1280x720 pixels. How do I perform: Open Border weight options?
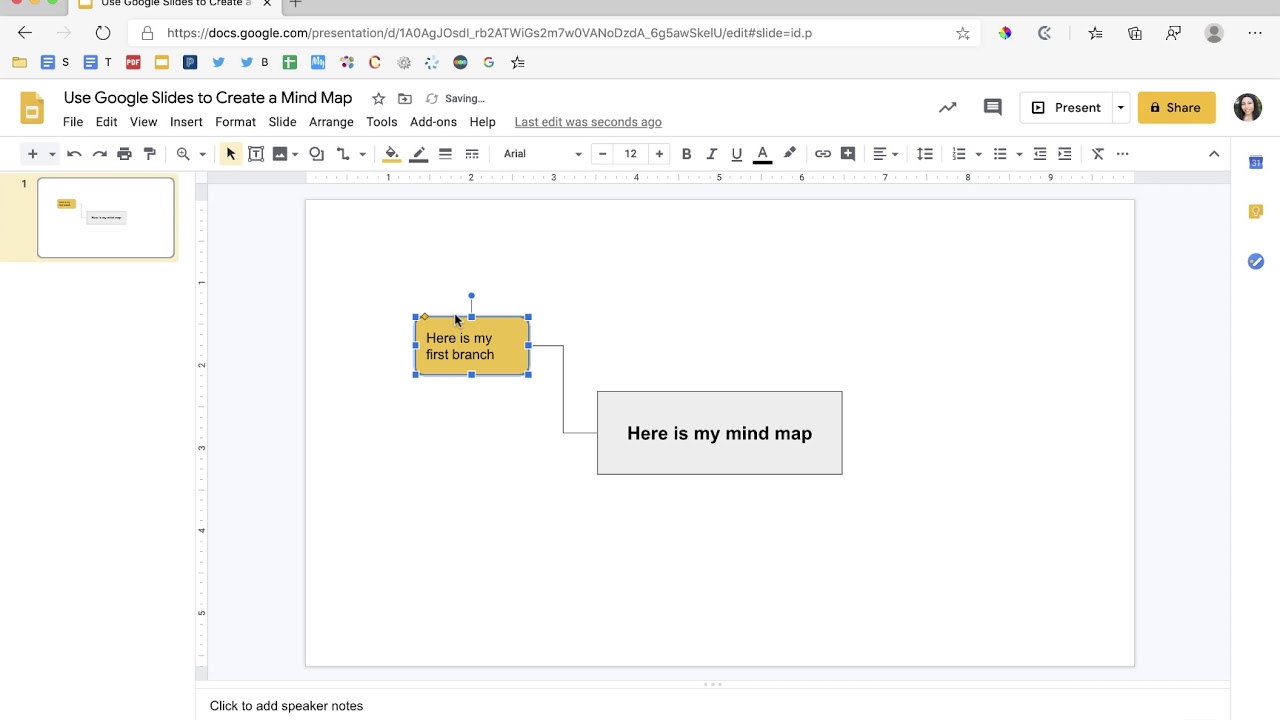tap(446, 154)
